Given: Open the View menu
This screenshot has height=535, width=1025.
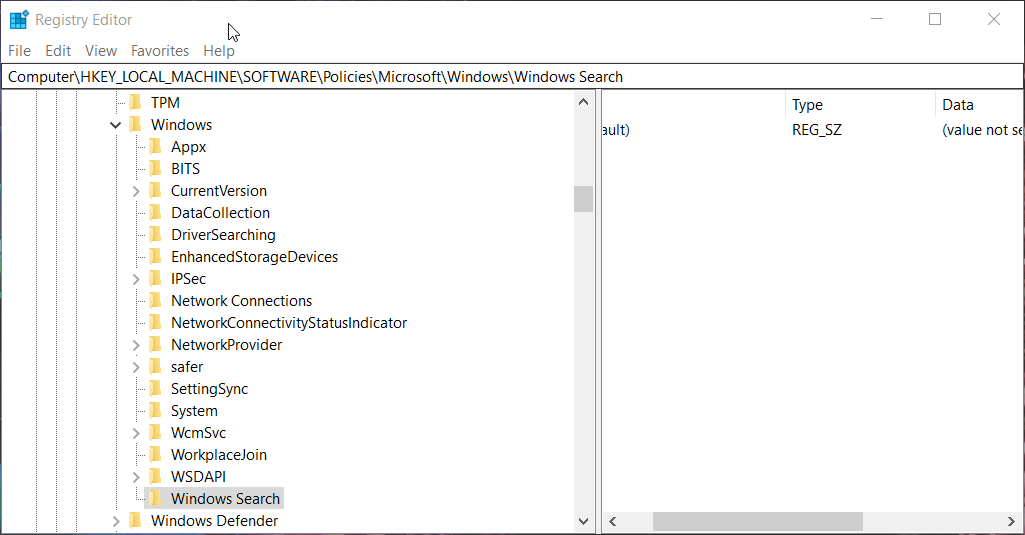Looking at the screenshot, I should click(x=101, y=50).
